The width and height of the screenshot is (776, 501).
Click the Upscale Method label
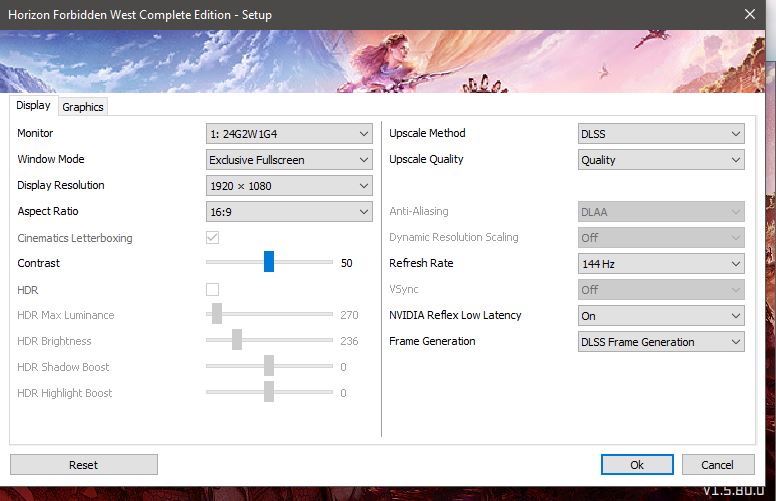pos(427,133)
